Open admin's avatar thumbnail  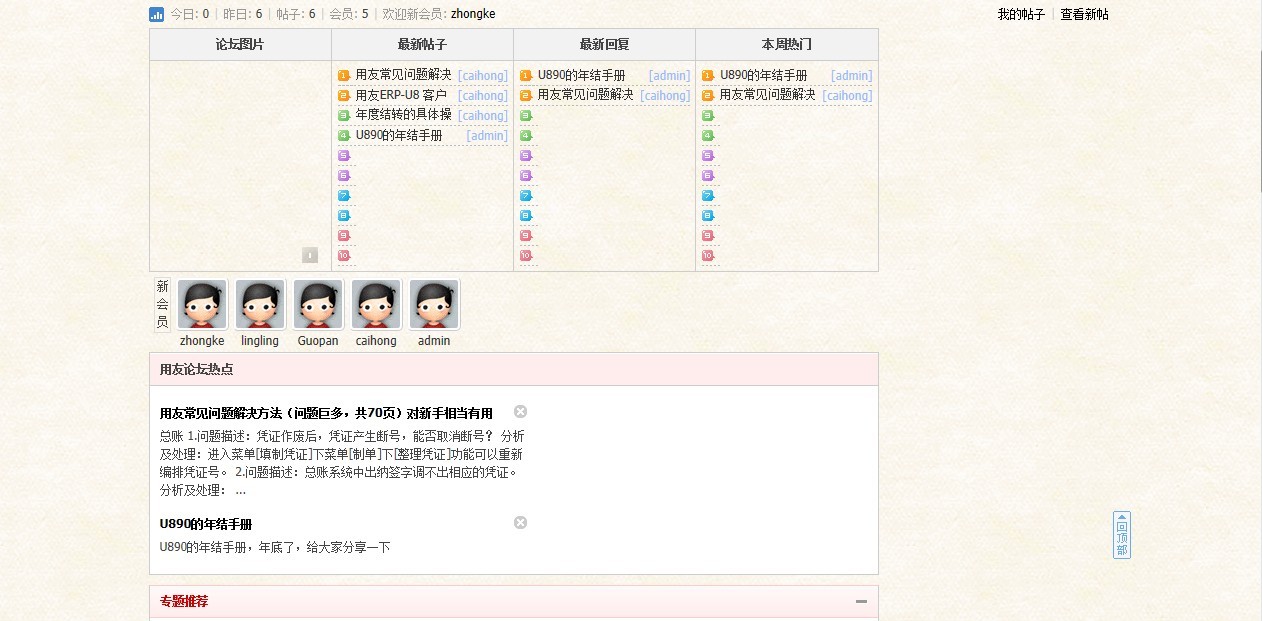click(x=434, y=303)
